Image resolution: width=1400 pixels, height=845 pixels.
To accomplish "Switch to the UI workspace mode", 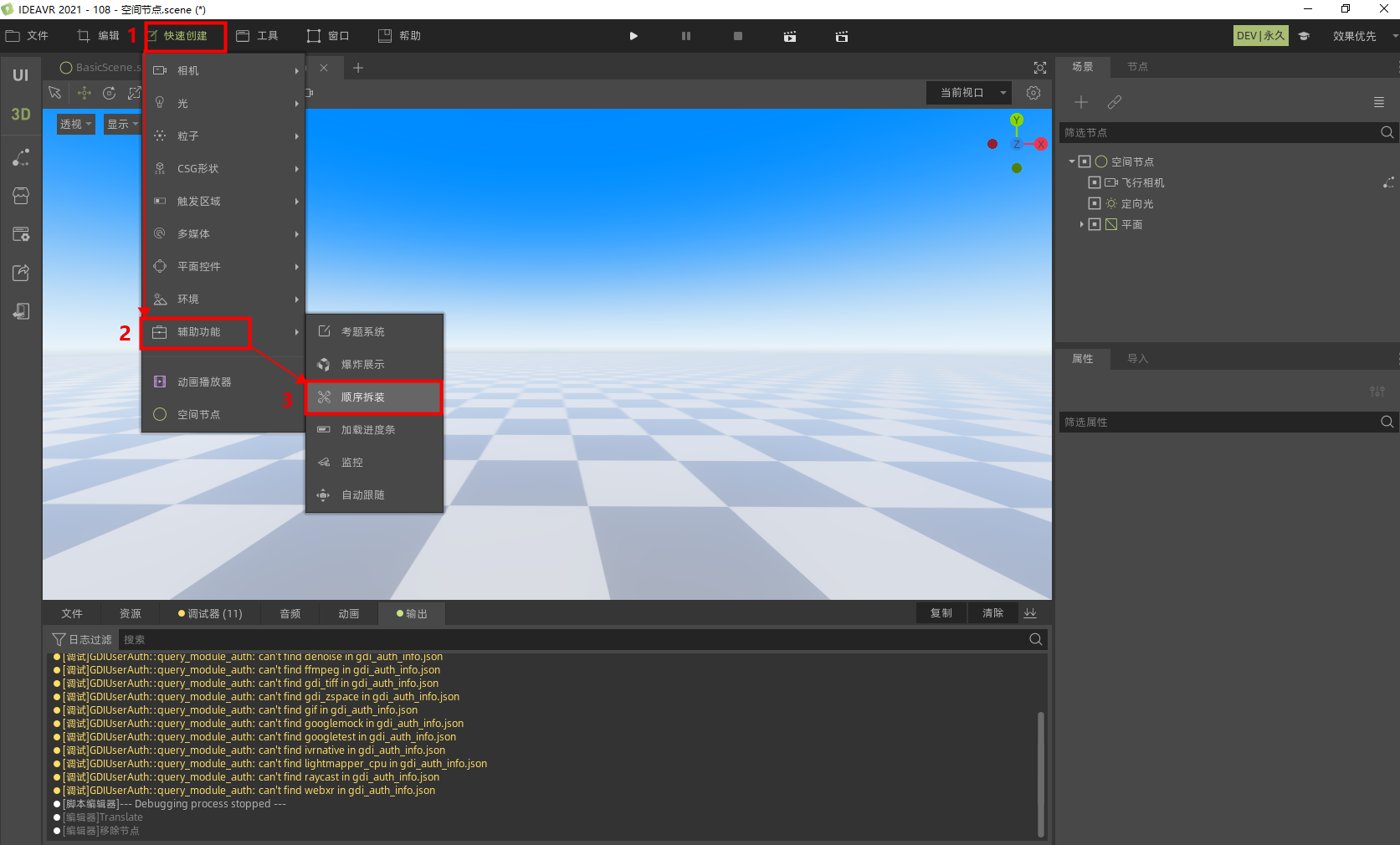I will click(20, 75).
